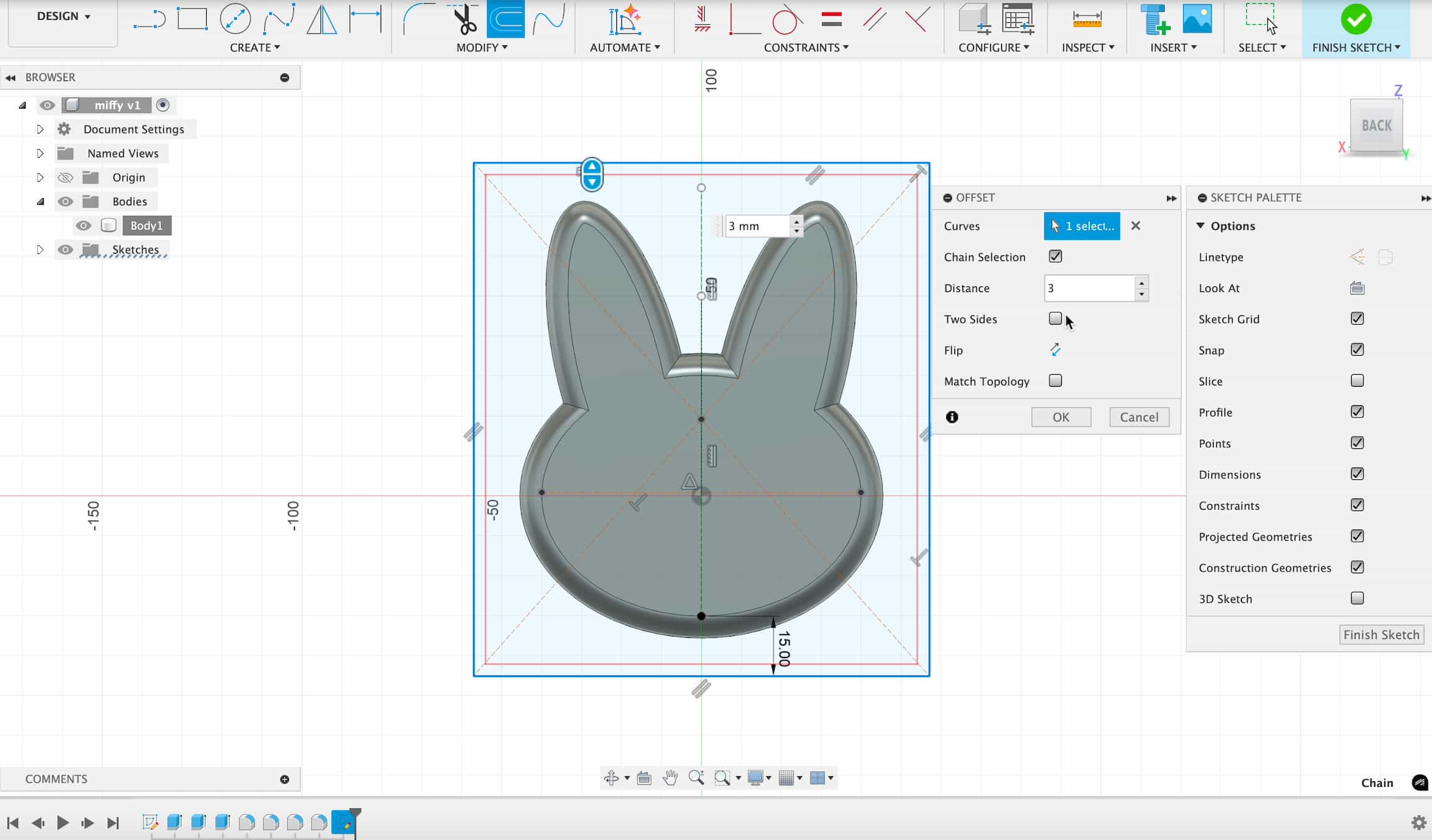Open the CONSTRAINTS menu

click(806, 48)
